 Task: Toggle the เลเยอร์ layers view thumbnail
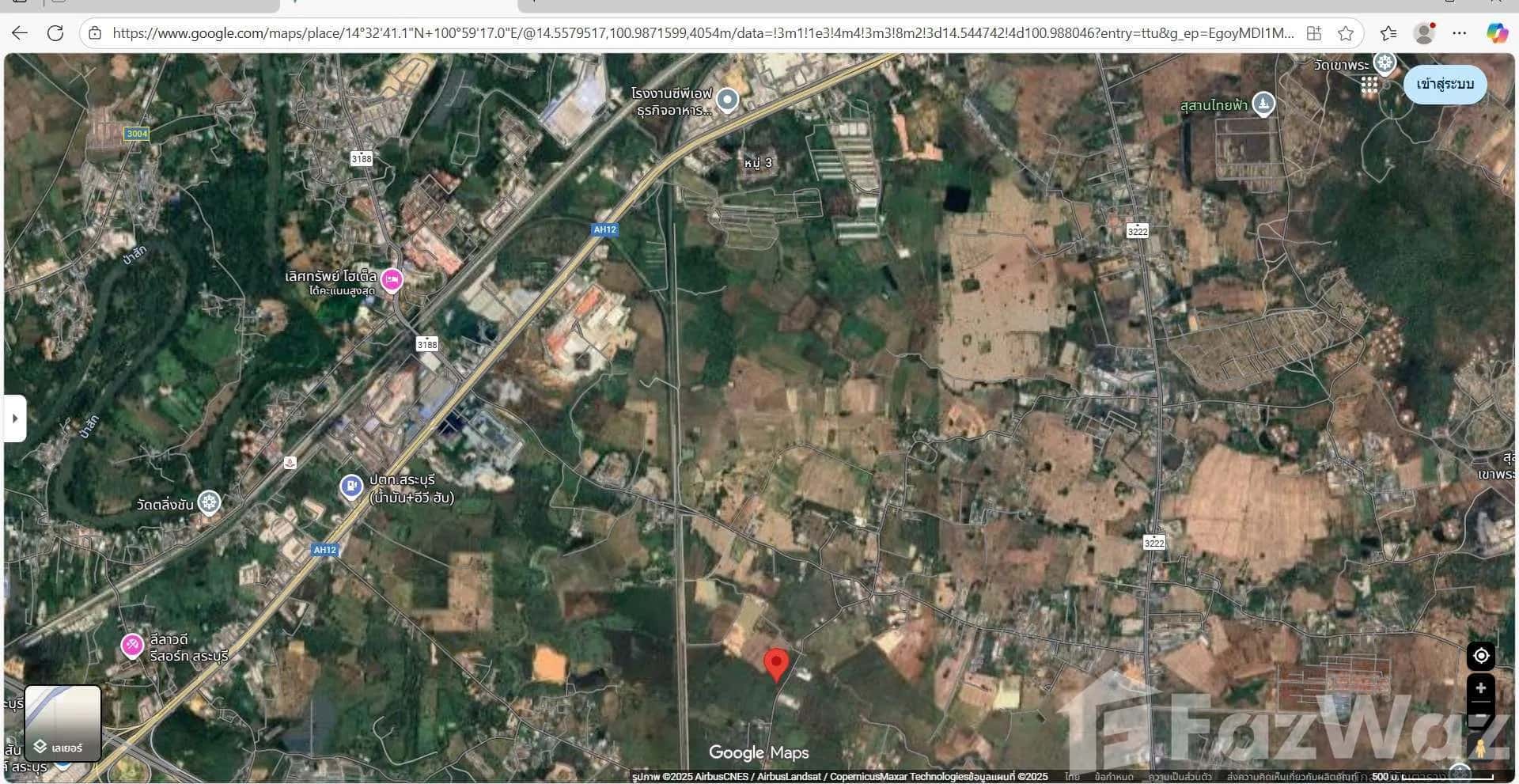pos(63,722)
